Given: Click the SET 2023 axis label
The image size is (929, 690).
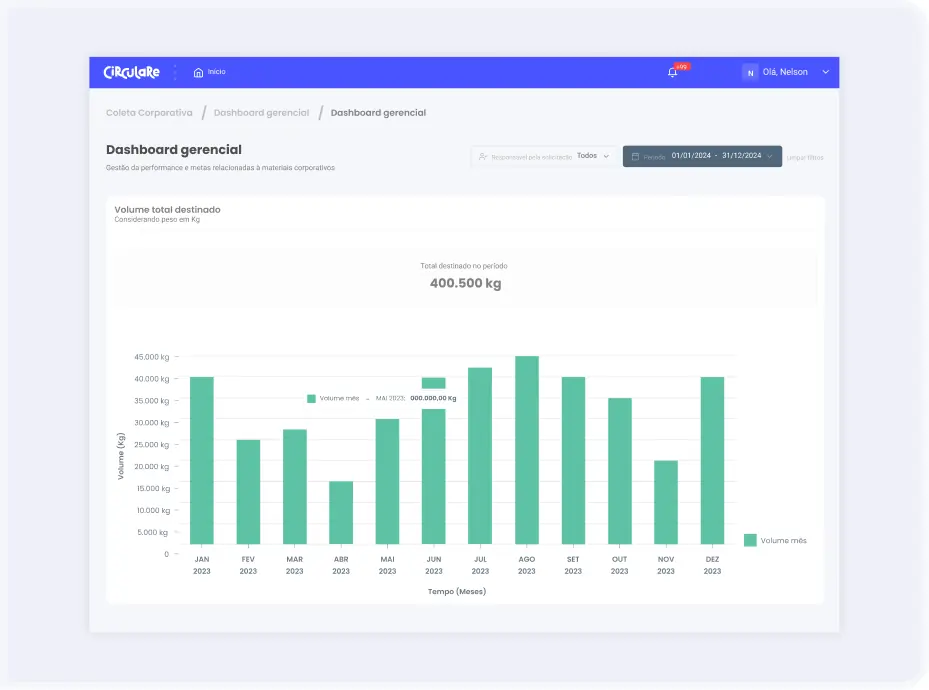Looking at the screenshot, I should pyautogui.click(x=573, y=565).
